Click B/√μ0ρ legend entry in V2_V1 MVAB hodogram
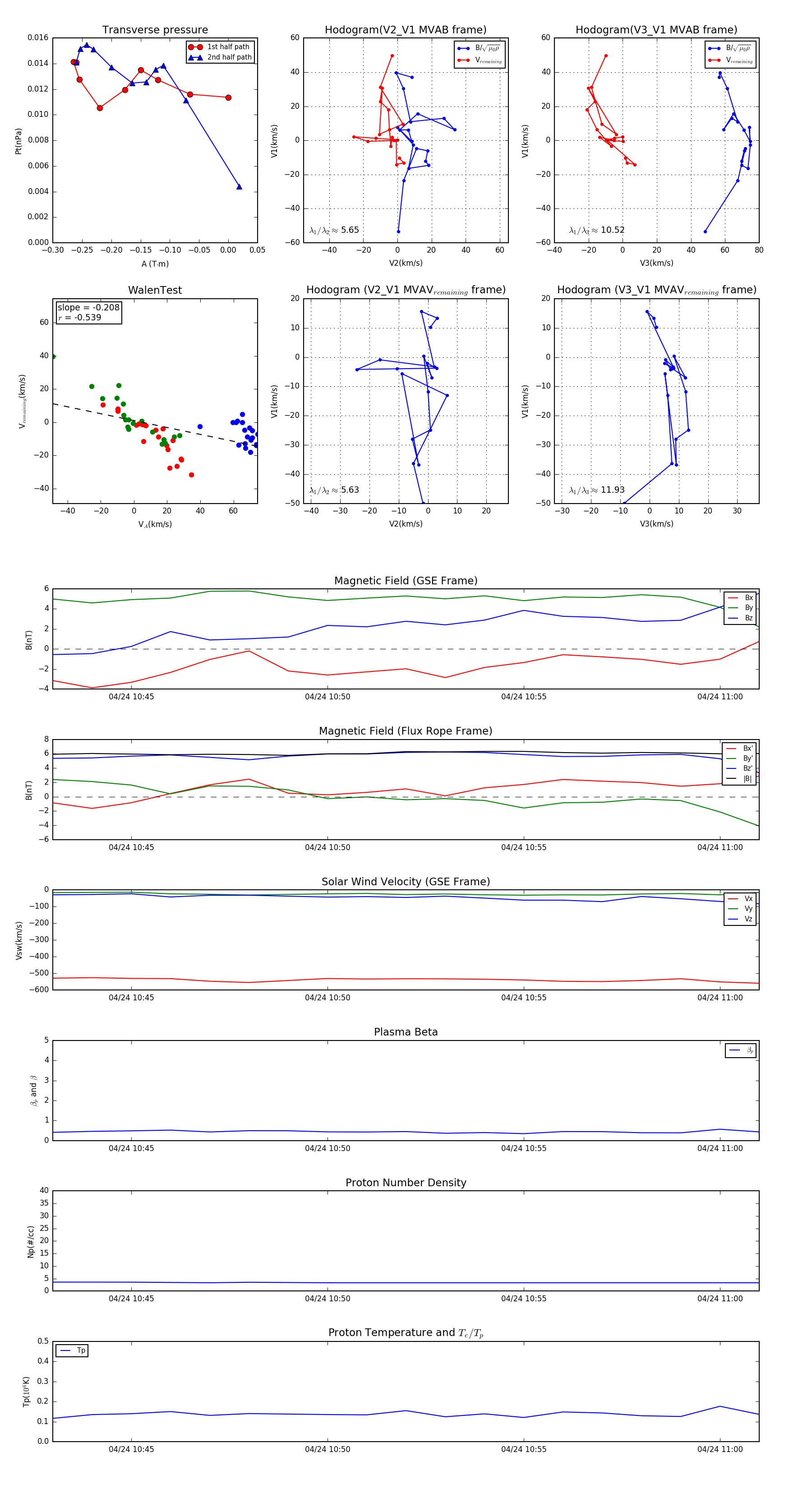Screen dimensions: 812x1489 [x=479, y=48]
